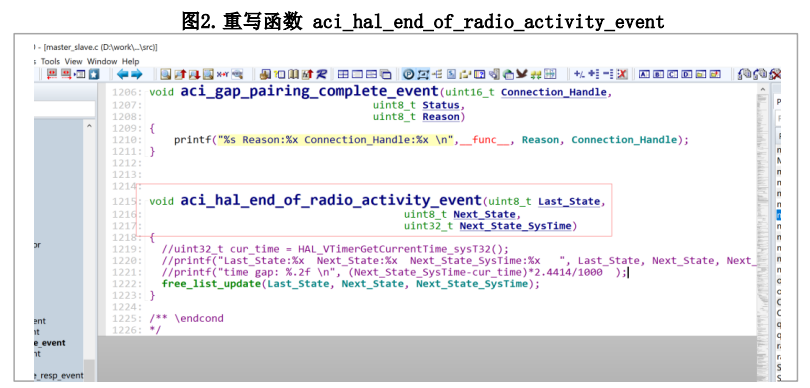
Task: Click Next_State_SysTime parameter on line 1217
Action: [x=515, y=226]
